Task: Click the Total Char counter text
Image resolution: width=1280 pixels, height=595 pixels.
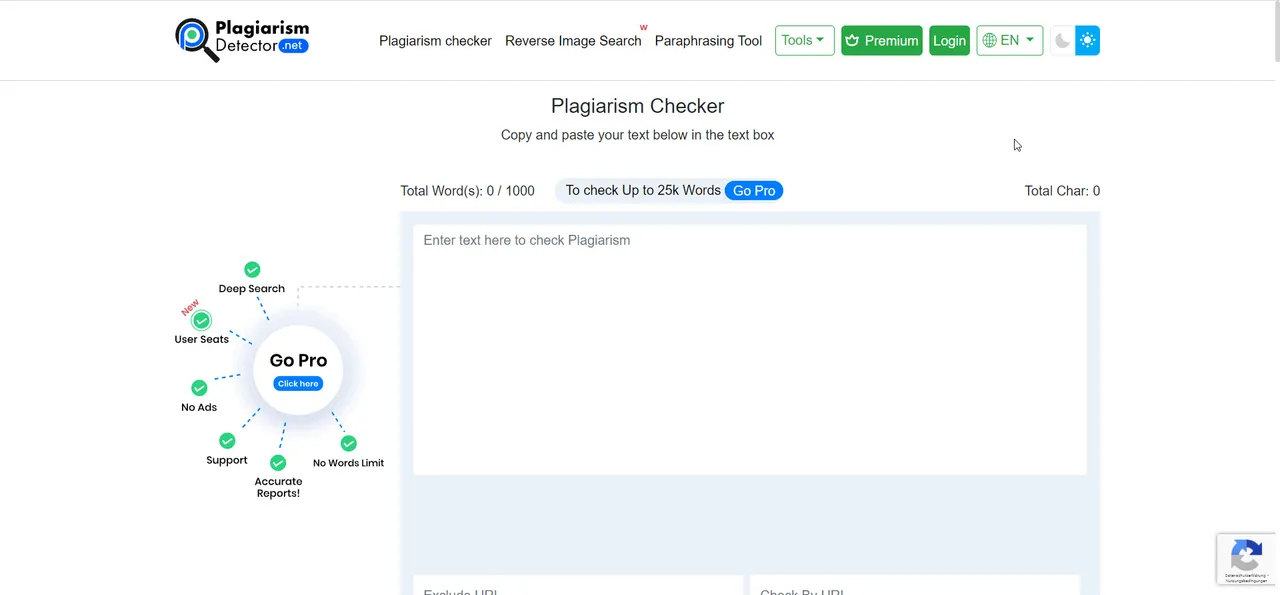Action: point(1062,191)
